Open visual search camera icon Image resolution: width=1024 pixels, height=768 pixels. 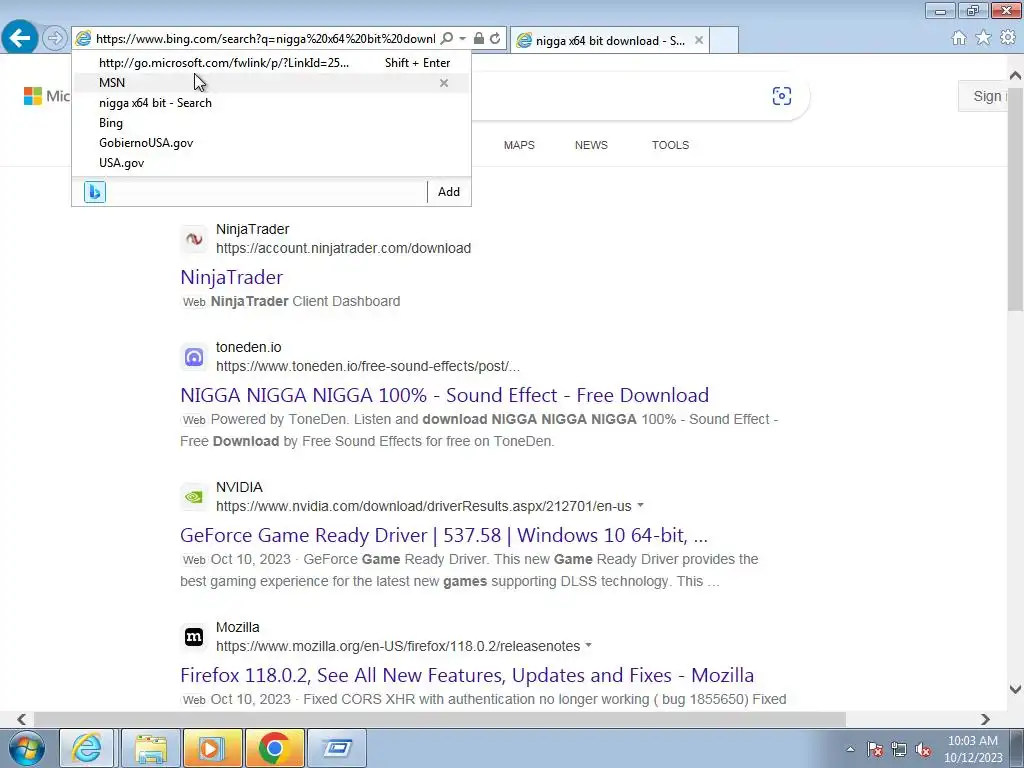(782, 96)
